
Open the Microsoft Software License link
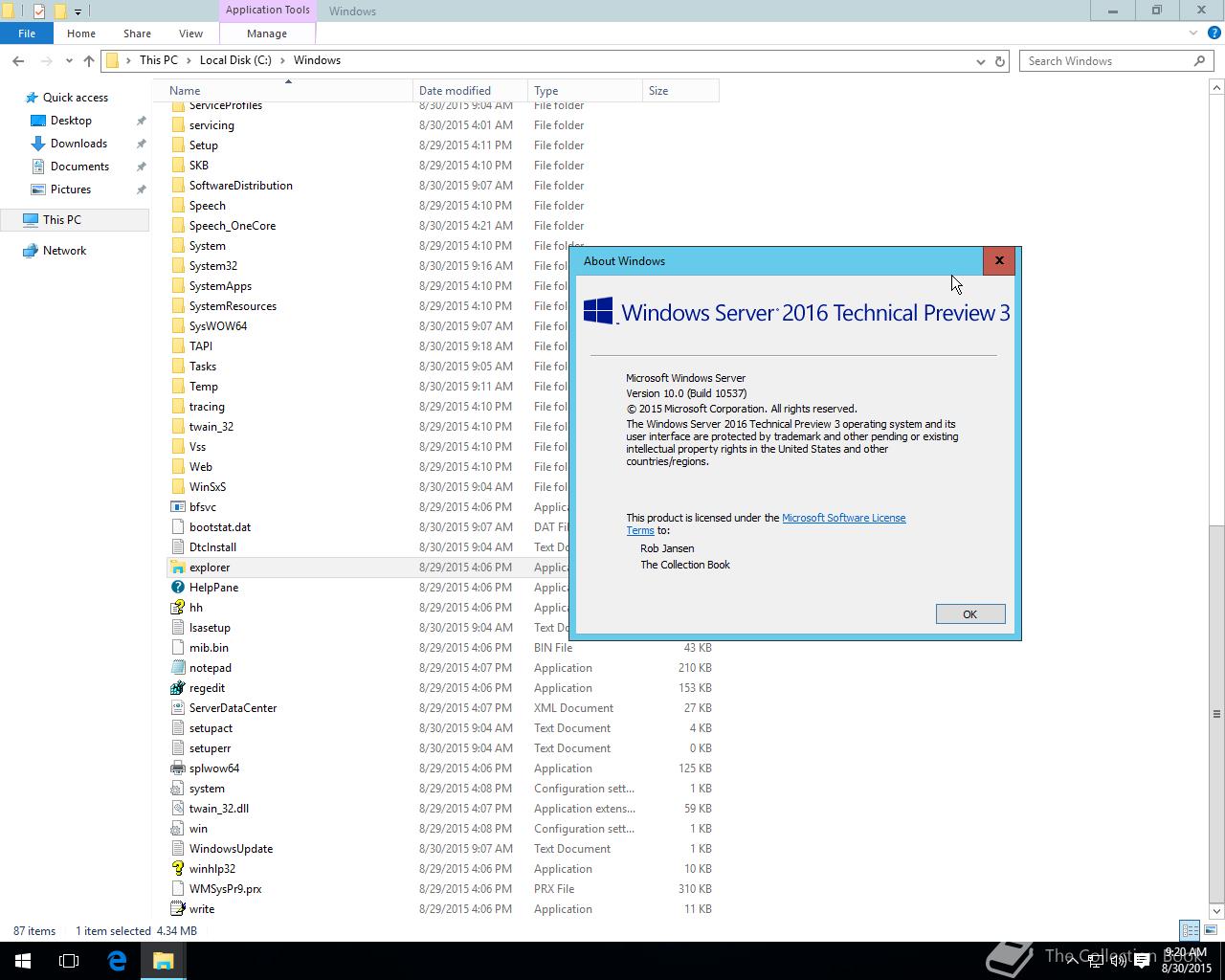pos(843,518)
